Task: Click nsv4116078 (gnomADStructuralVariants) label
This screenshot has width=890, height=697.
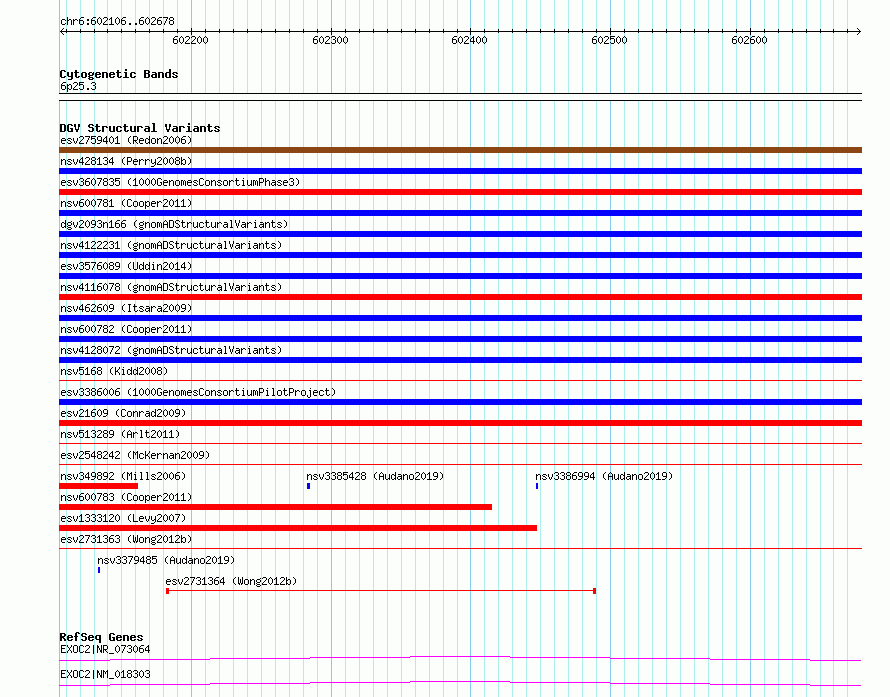Action: coord(171,287)
